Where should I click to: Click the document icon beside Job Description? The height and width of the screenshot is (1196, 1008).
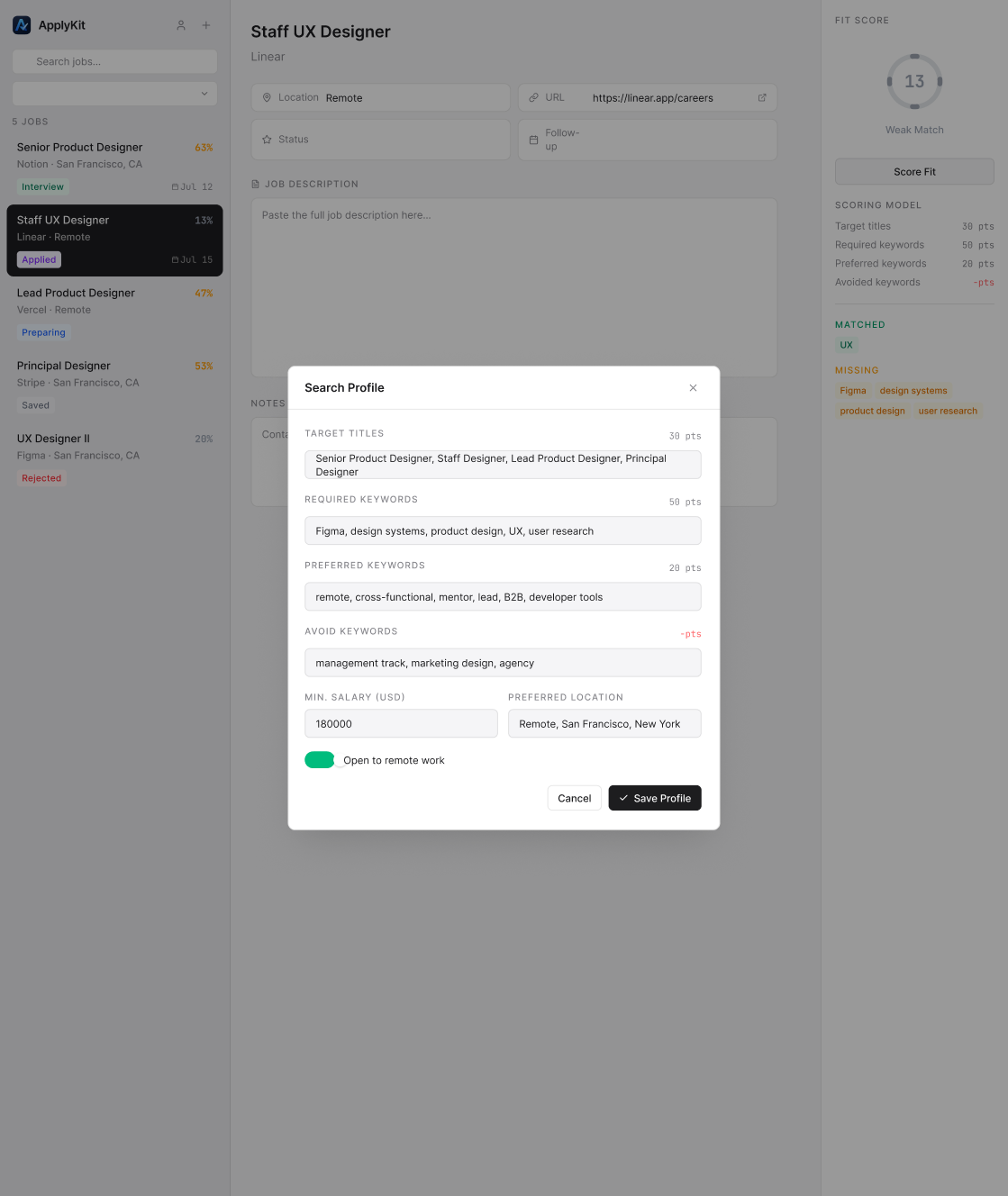click(256, 184)
